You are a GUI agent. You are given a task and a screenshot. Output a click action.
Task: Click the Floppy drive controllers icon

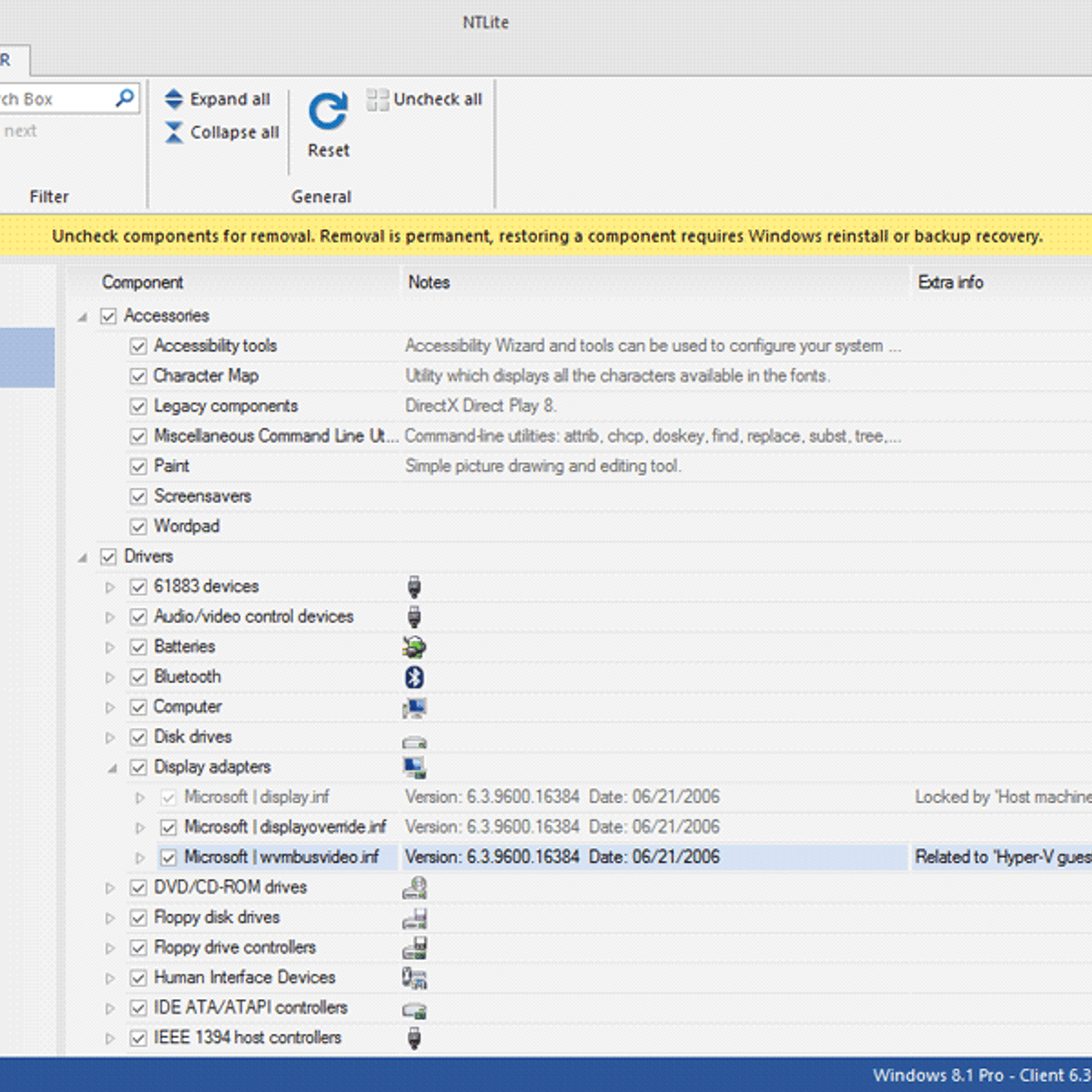pyautogui.click(x=414, y=948)
